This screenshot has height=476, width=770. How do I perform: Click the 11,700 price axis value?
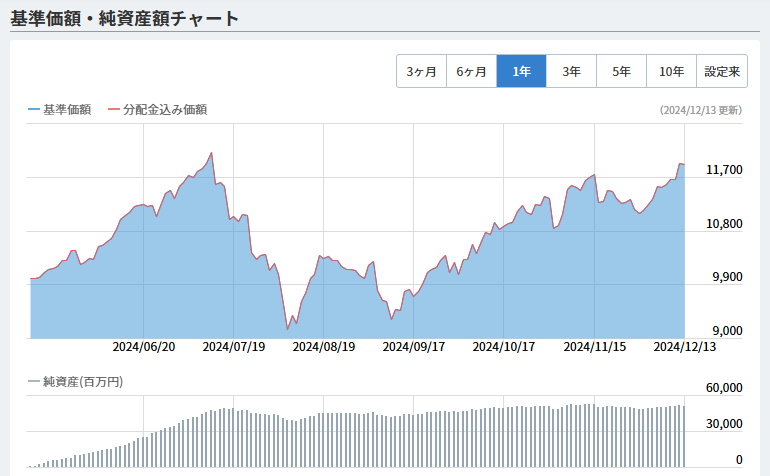click(724, 170)
